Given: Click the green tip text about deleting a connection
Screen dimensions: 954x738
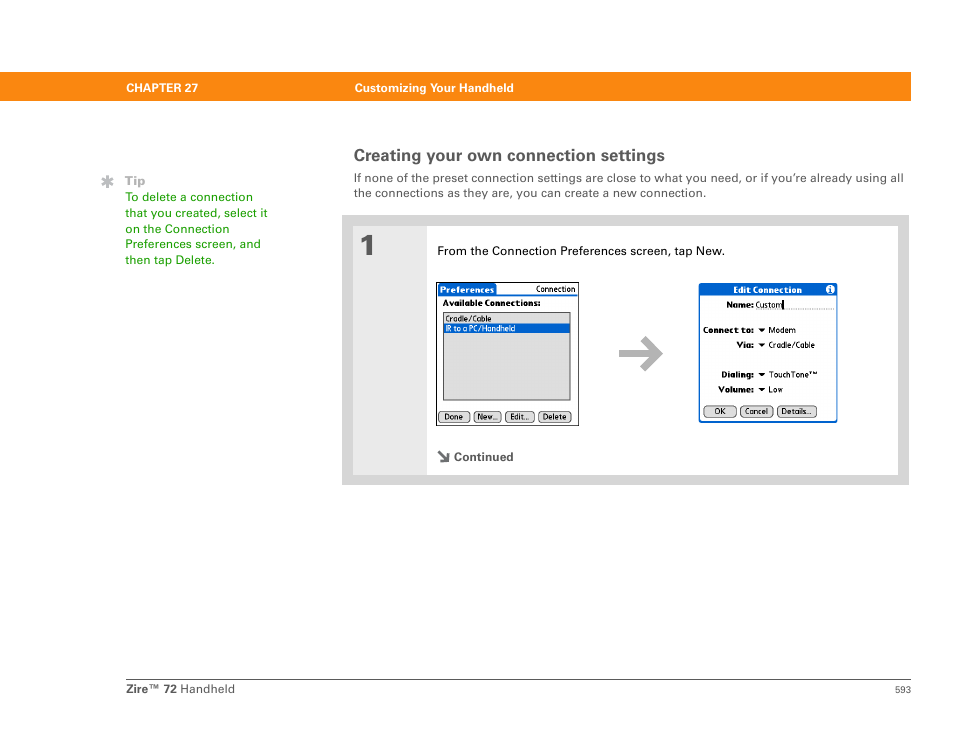Looking at the screenshot, I should [x=196, y=229].
